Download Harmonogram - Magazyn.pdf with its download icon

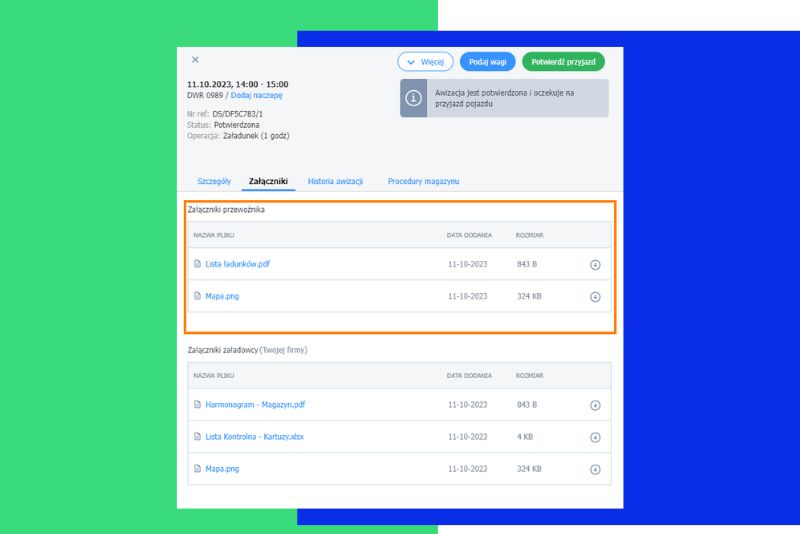coord(595,405)
